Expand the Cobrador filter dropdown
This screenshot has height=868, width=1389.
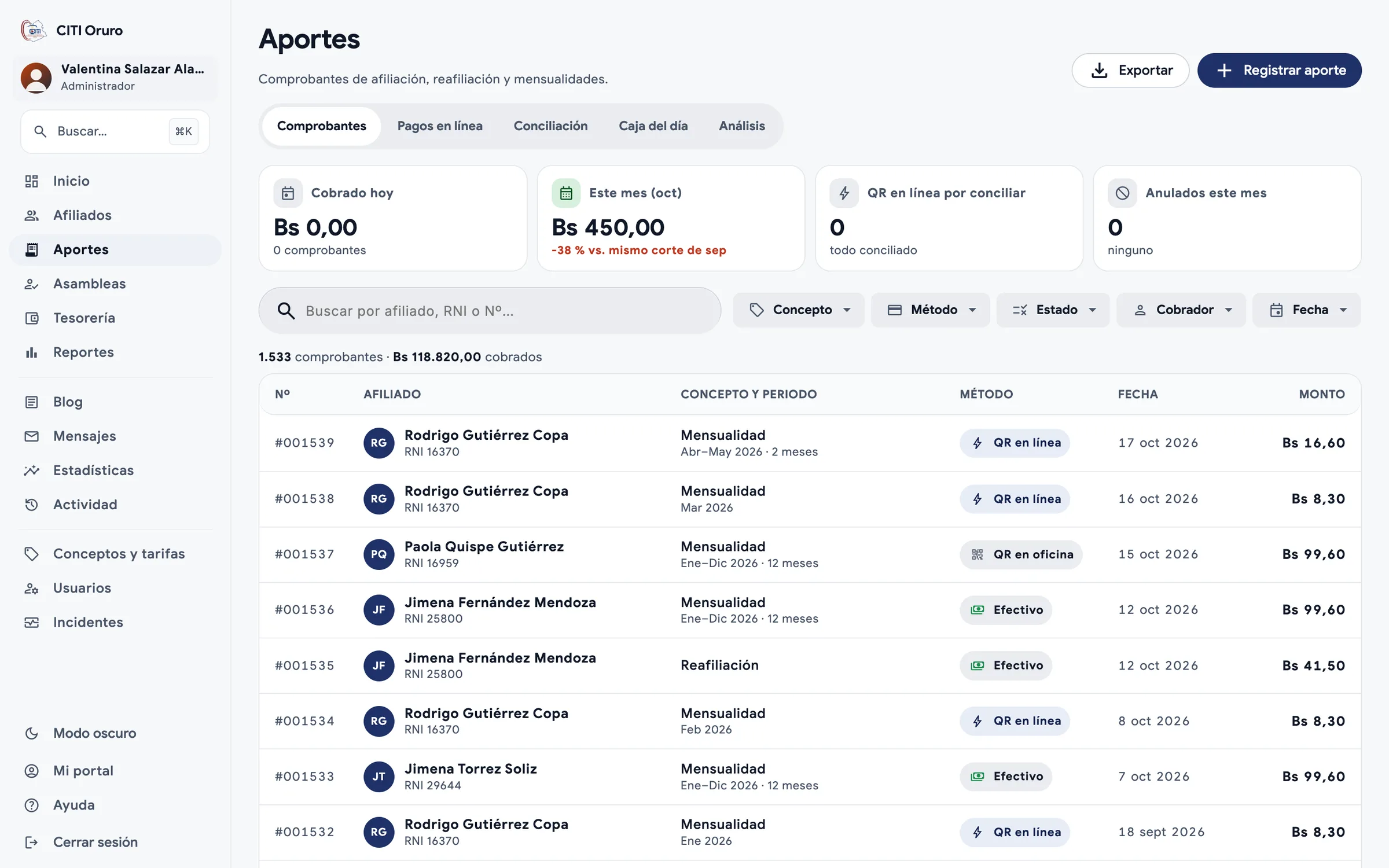click(x=1181, y=310)
